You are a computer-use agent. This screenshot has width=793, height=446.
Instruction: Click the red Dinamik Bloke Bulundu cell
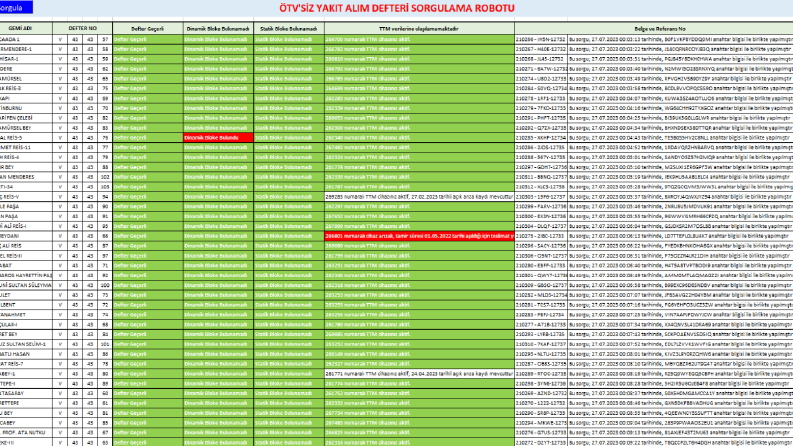click(x=218, y=138)
